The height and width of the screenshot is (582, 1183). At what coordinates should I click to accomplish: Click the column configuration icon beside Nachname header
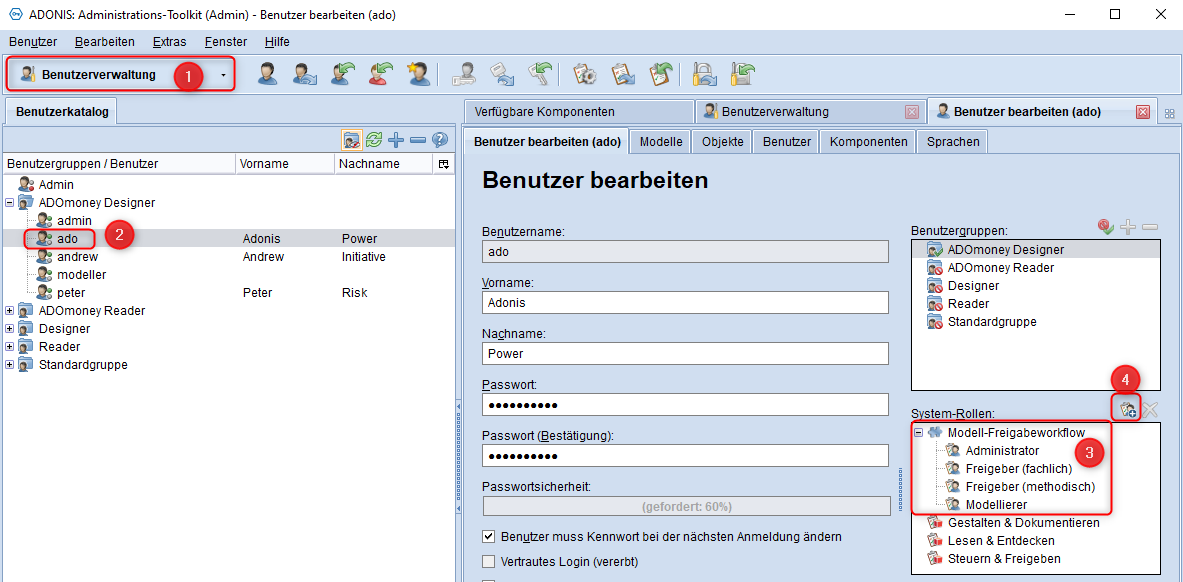(x=443, y=164)
